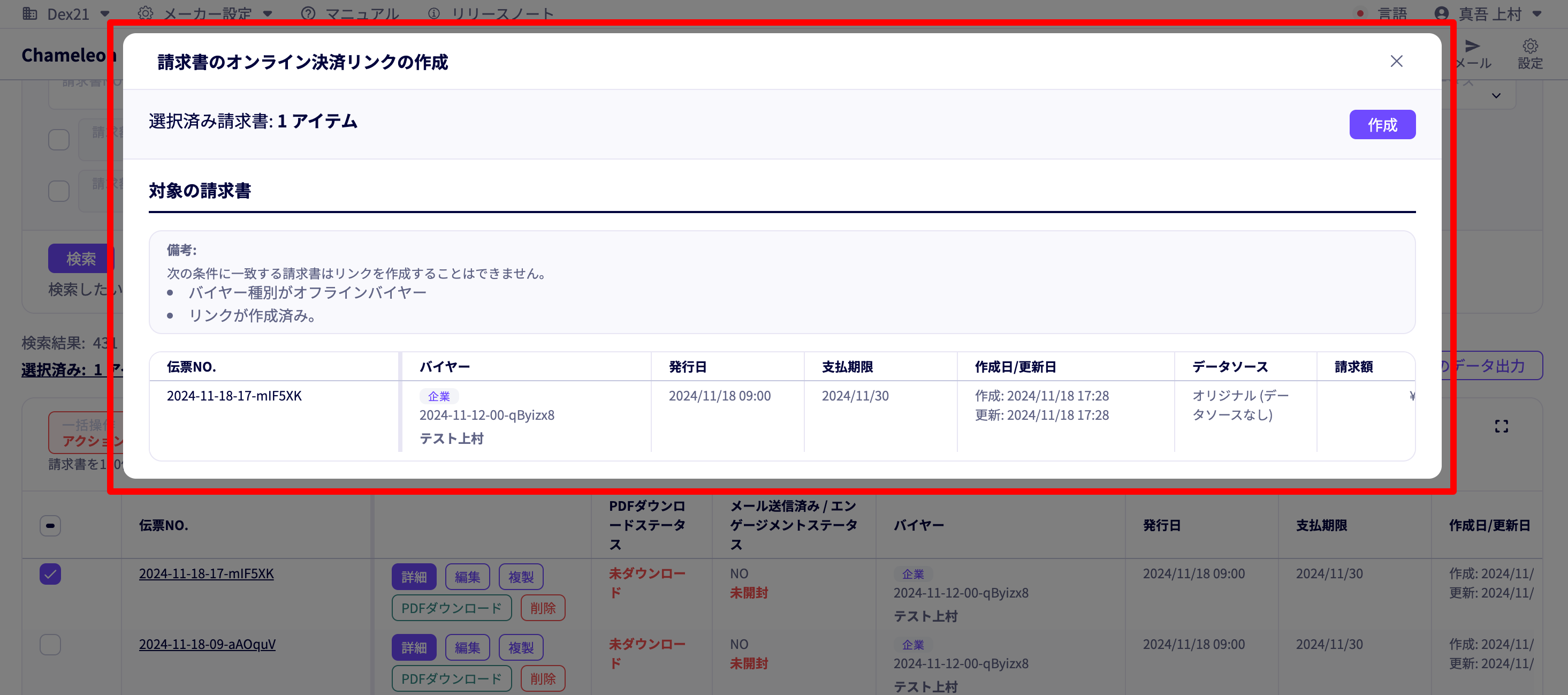Tick the first search filter checkbox

click(59, 140)
